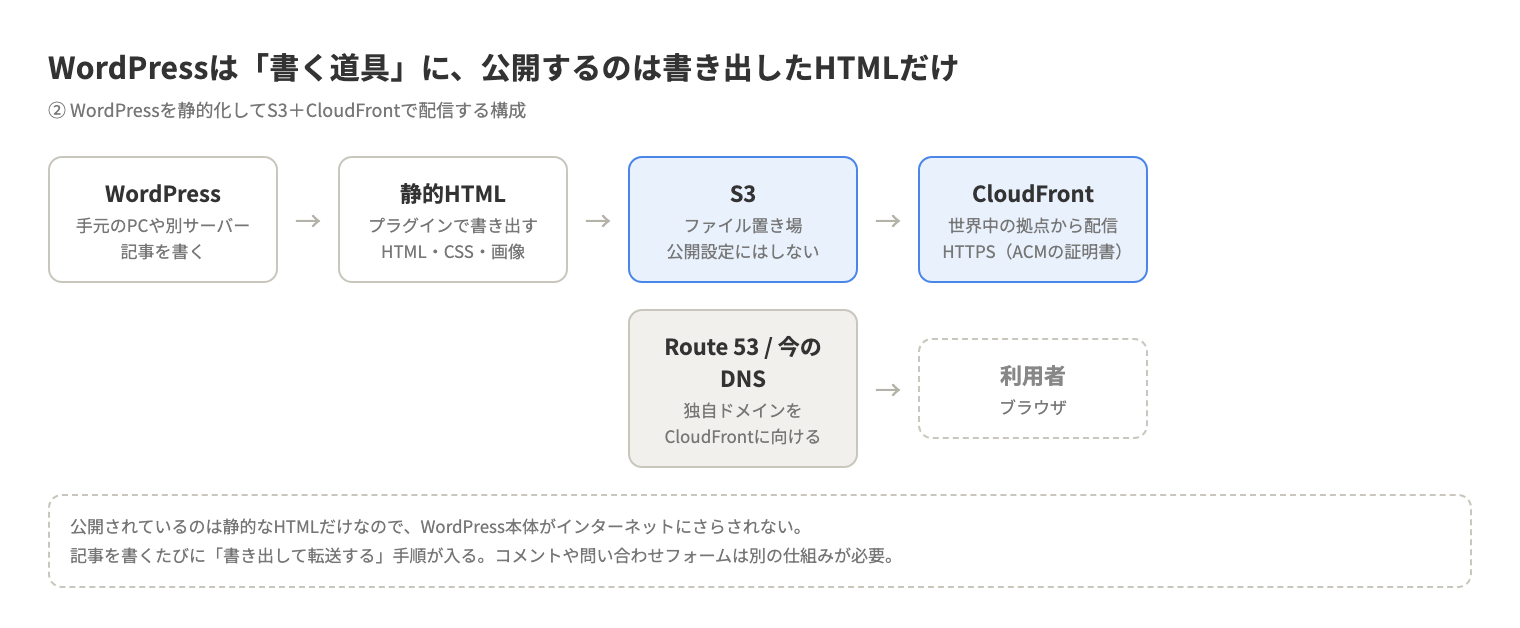
Task: Select the S3 storage box
Action: tap(743, 220)
